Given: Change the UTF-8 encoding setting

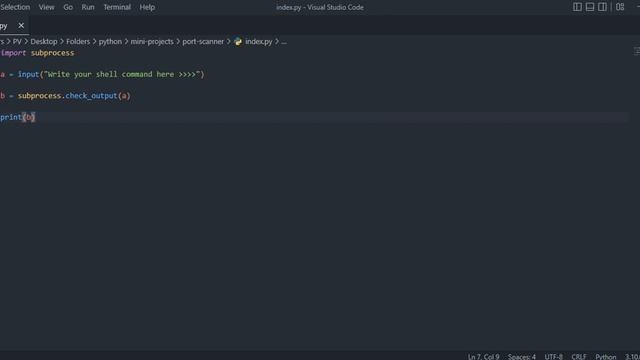Looking at the screenshot, I should point(553,357).
